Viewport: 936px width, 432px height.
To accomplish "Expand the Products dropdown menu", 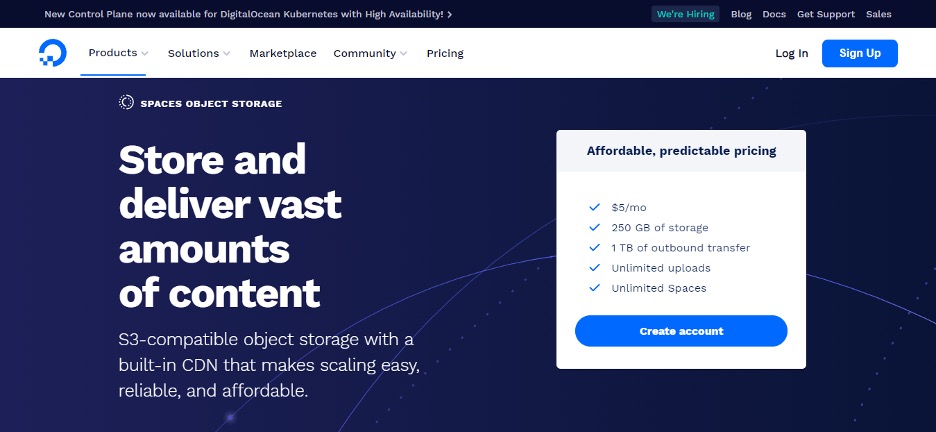I will pos(118,53).
